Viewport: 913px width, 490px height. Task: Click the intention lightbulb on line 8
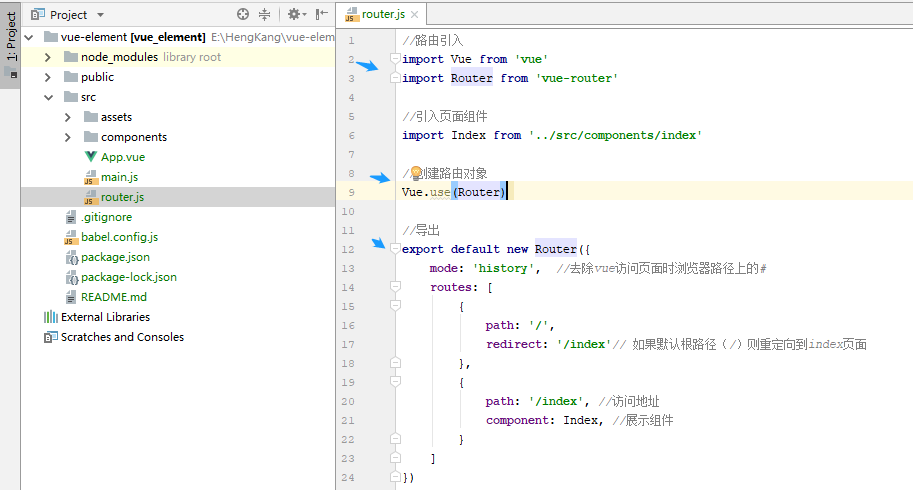416,172
